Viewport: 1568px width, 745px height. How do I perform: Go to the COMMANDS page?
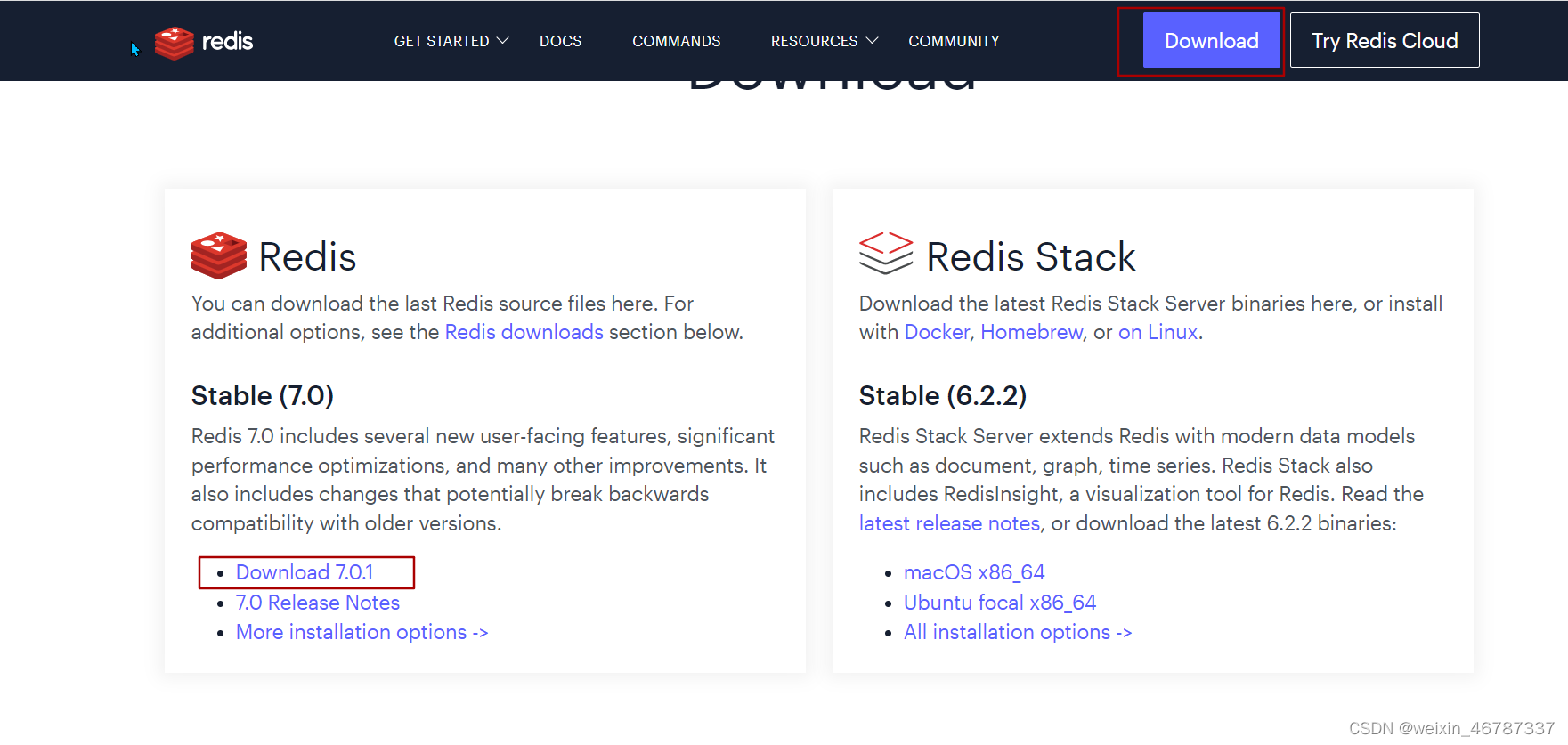[677, 41]
